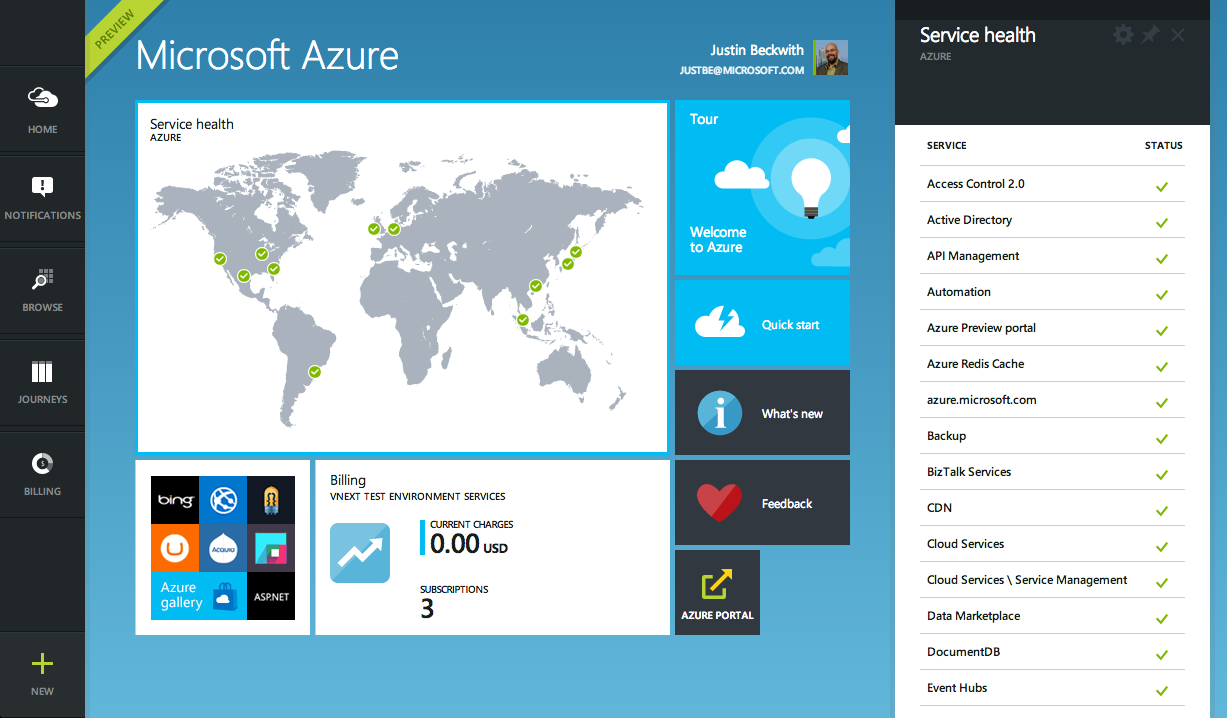This screenshot has width=1227, height=718.
Task: Select the ASP.NET gallery tile
Action: 271,595
